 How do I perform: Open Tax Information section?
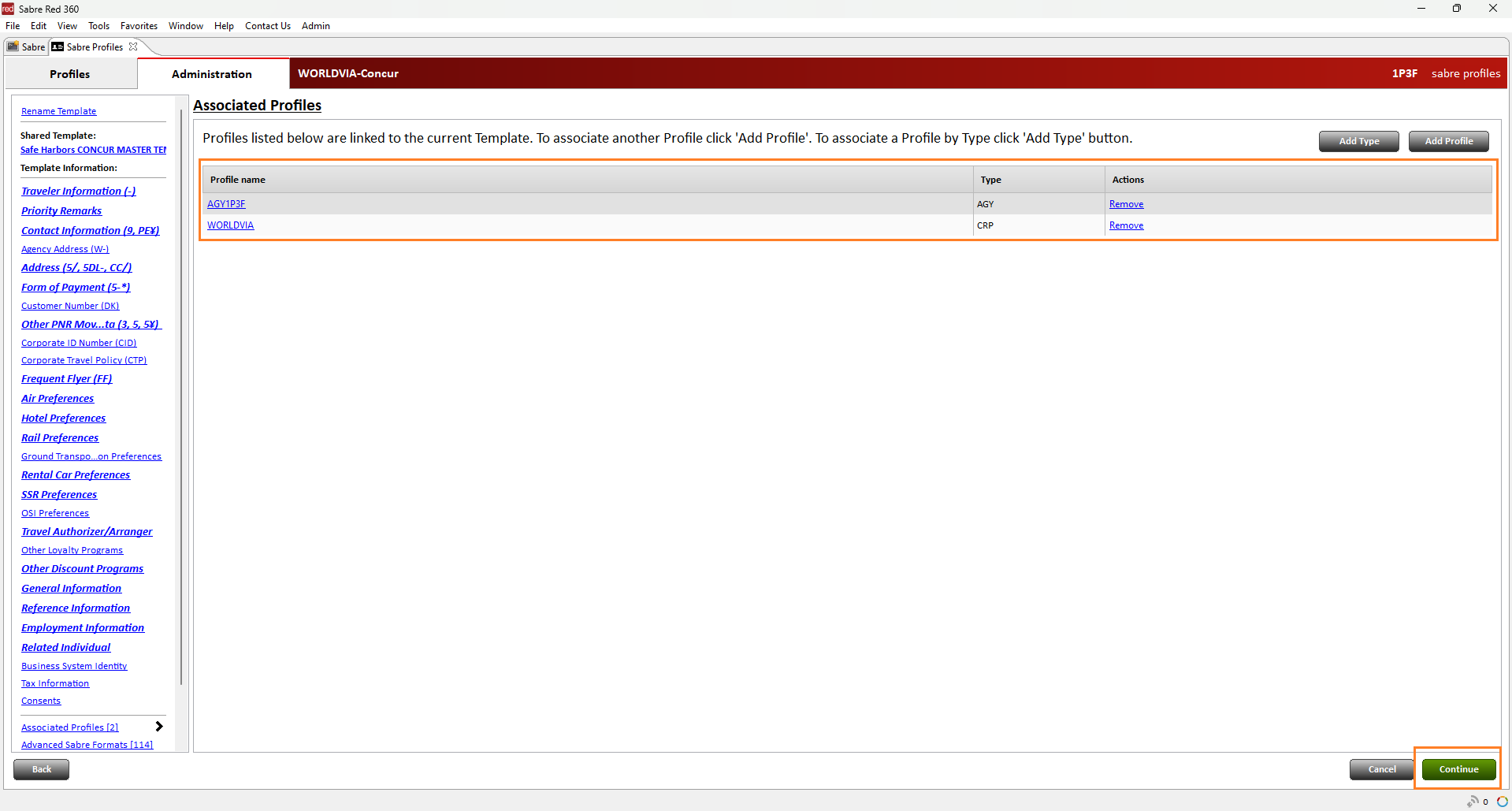click(55, 683)
